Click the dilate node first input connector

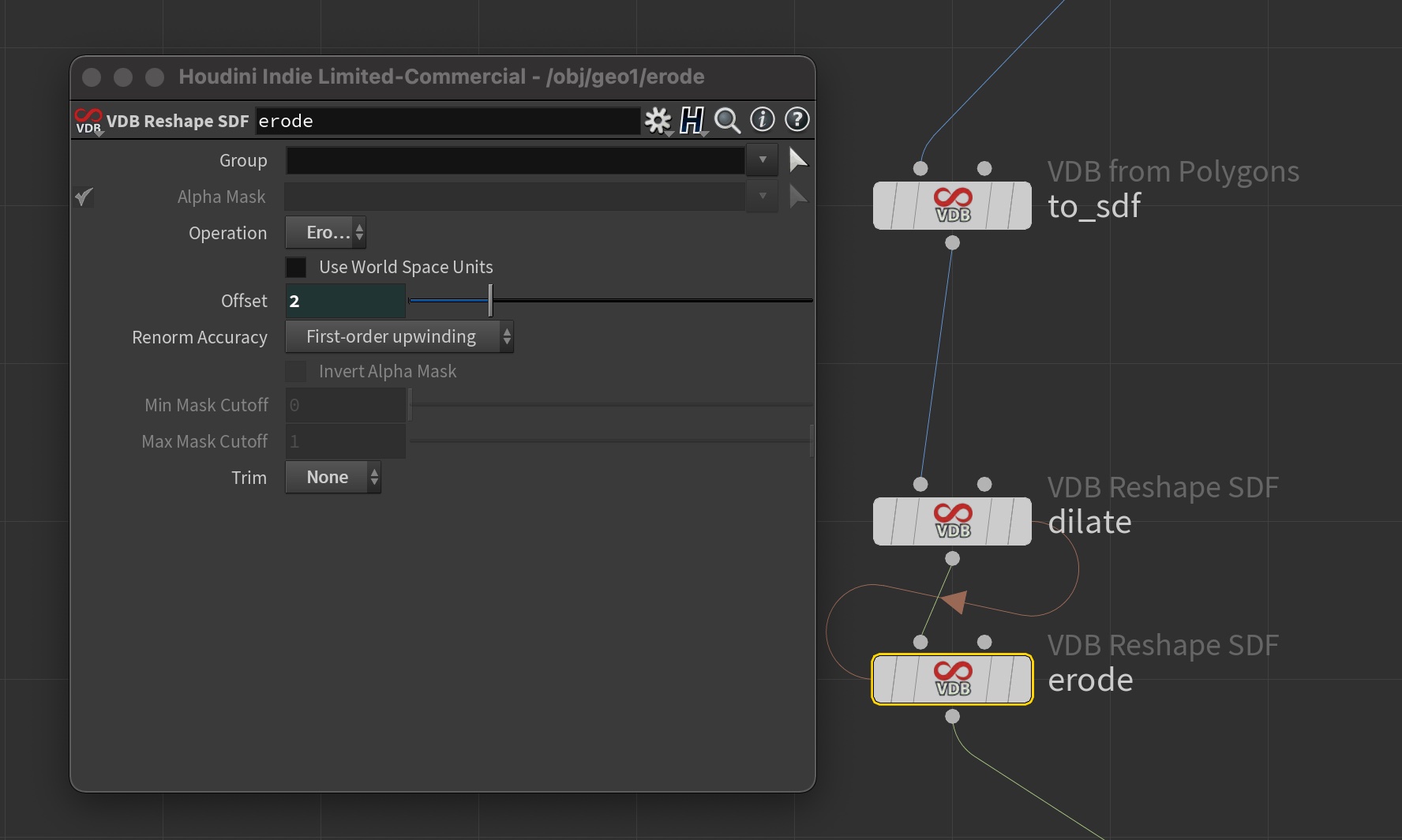click(x=920, y=484)
